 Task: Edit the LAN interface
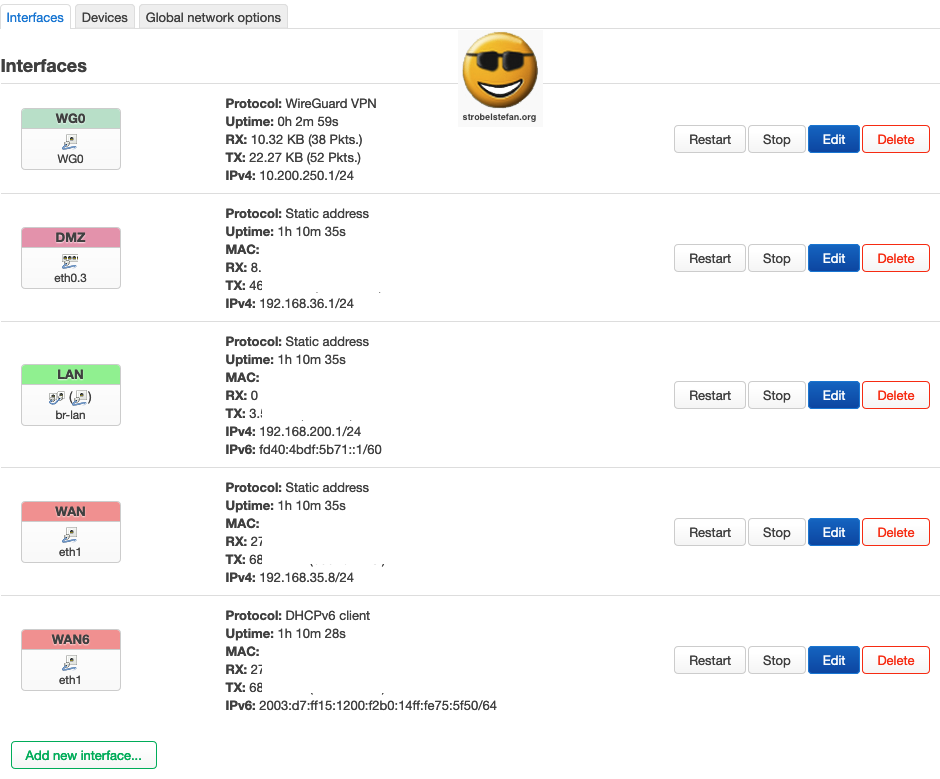coord(833,395)
